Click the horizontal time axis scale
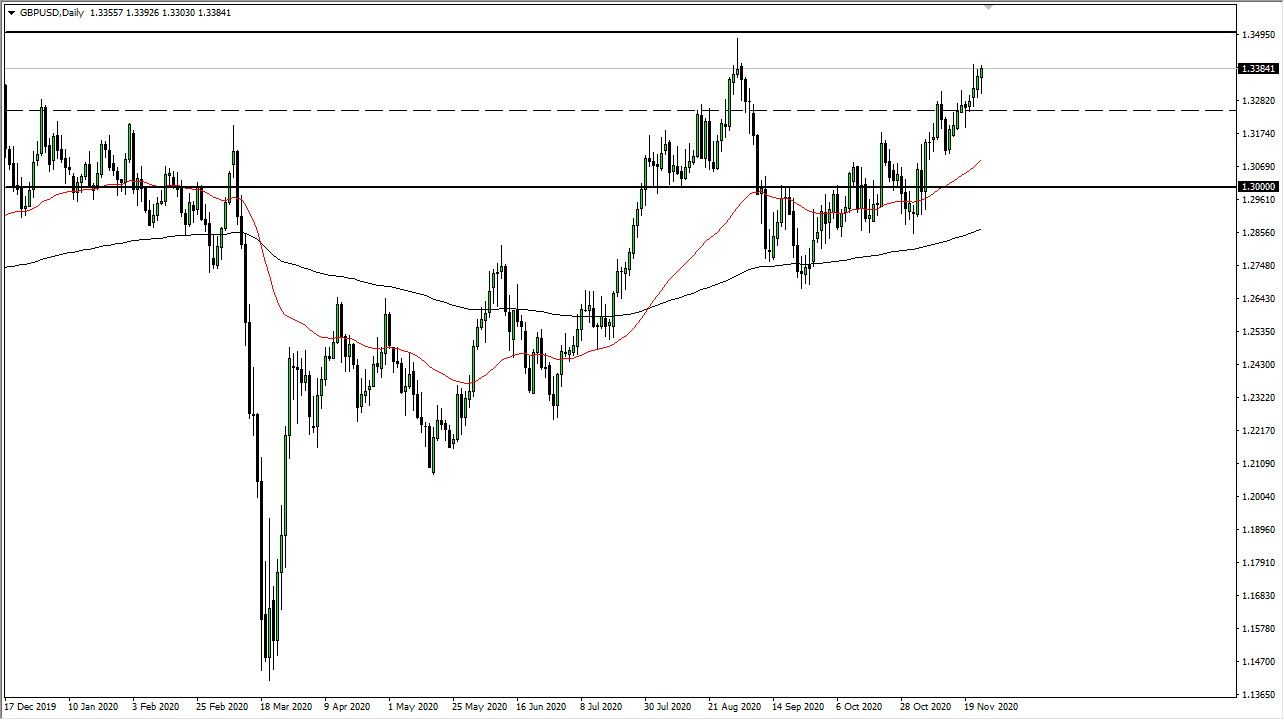This screenshot has width=1284, height=720. 600,706
